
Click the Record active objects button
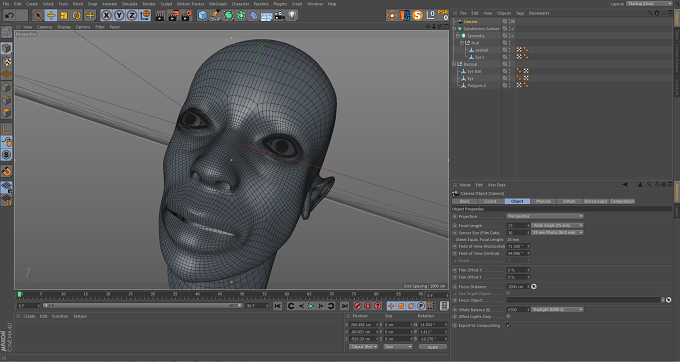(358, 306)
